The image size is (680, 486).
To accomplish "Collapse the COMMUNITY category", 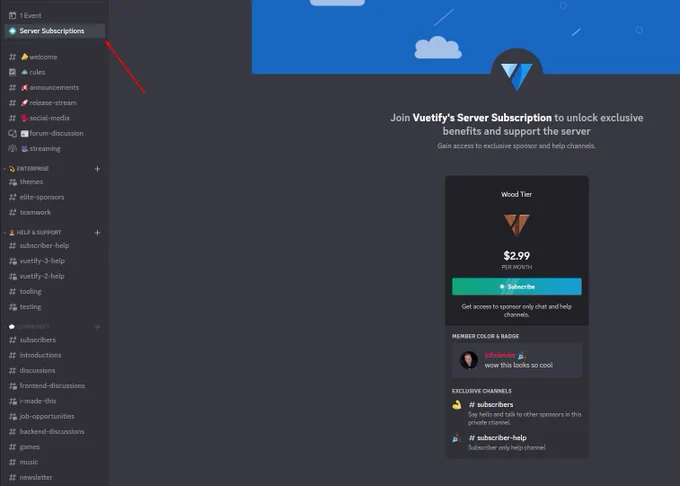I will click(29, 326).
